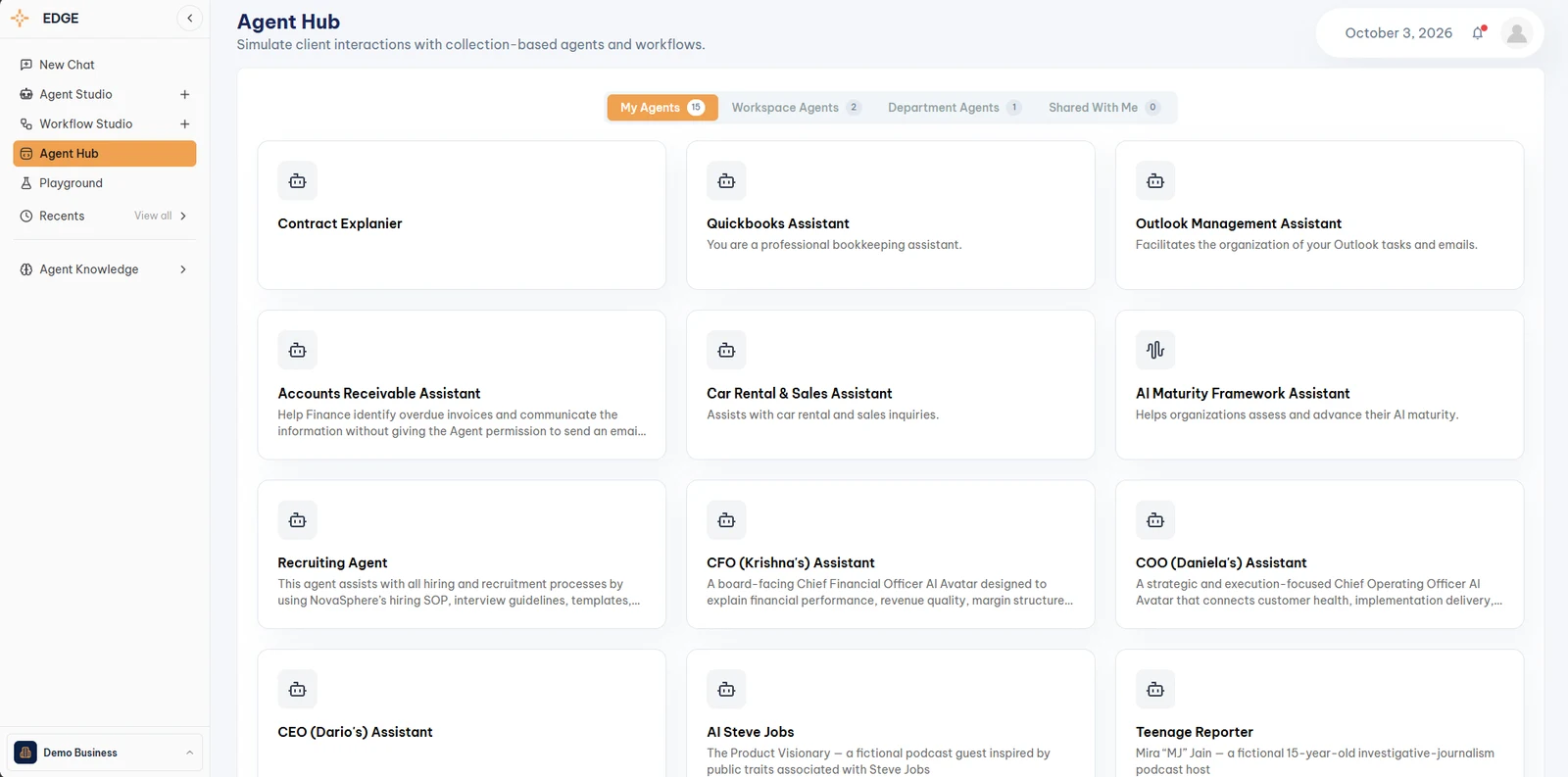Click the Contract Explainer robot icon
1568x777 pixels.
[298, 181]
